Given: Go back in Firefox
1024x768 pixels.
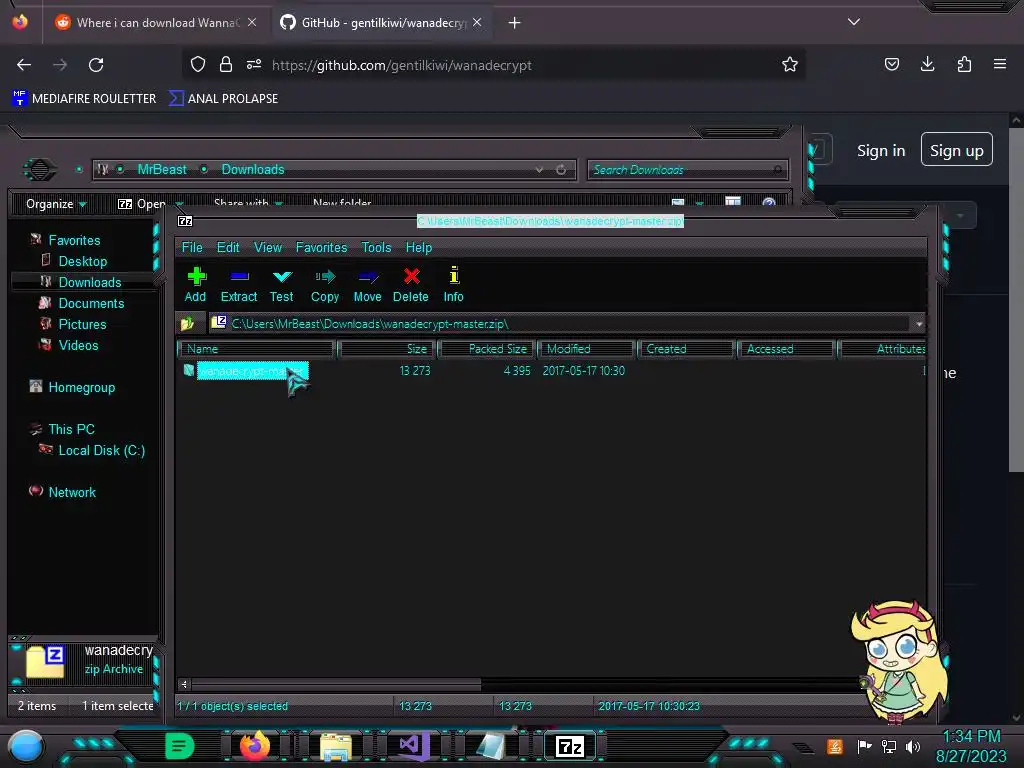Looking at the screenshot, I should click(24, 65).
